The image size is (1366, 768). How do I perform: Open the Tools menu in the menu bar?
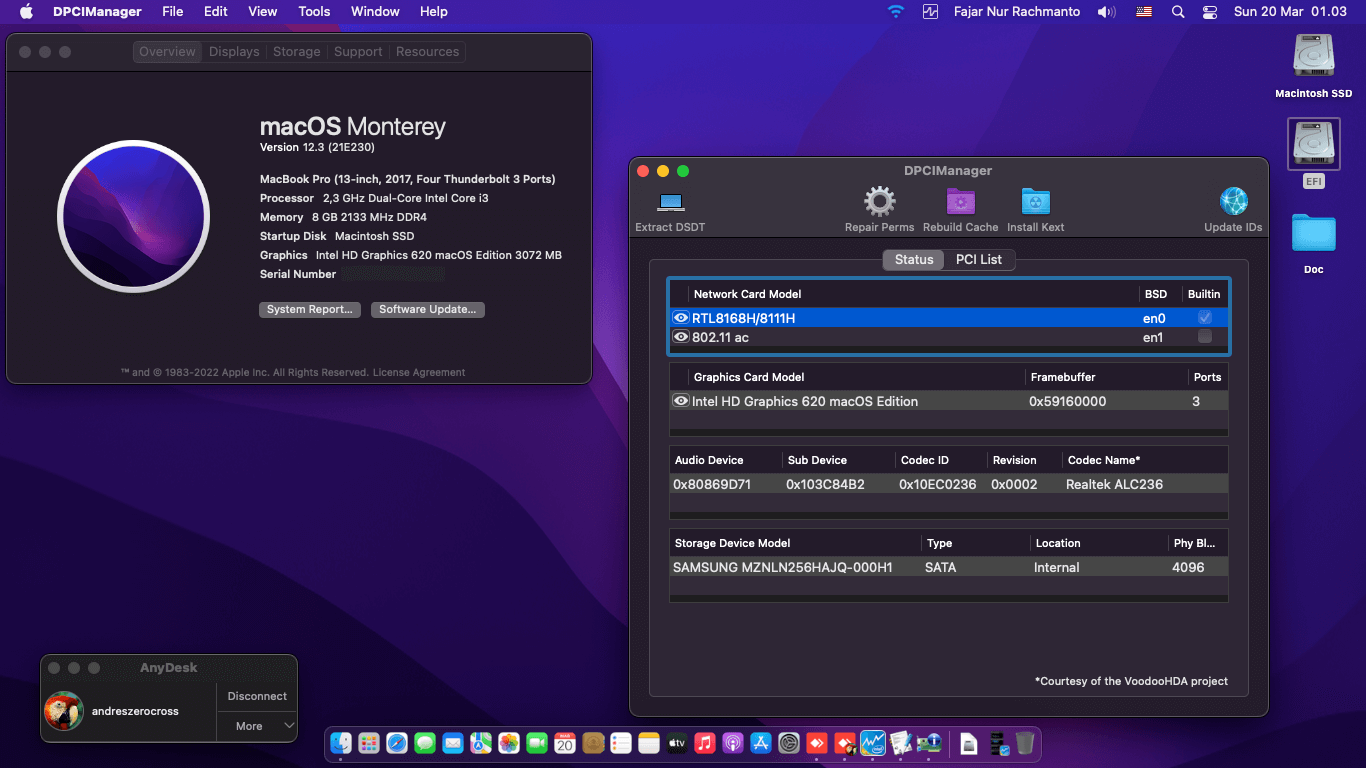tap(313, 11)
